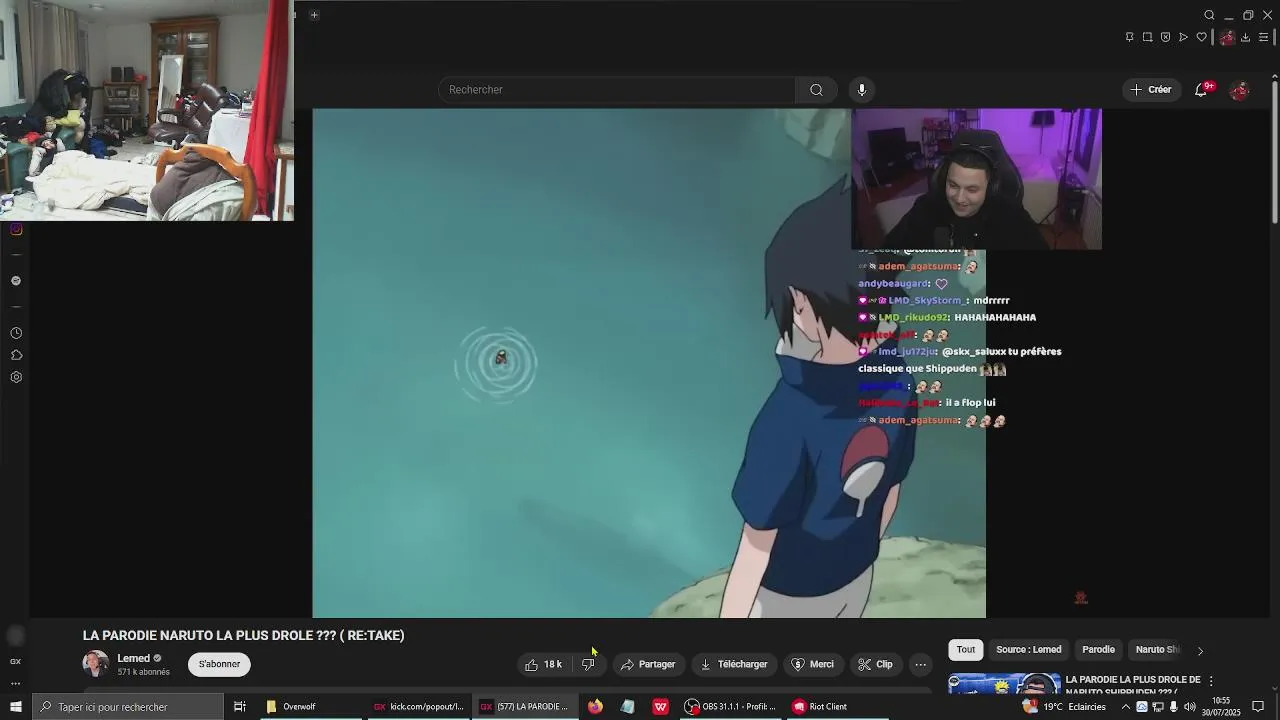The width and height of the screenshot is (1280, 720).
Task: Open Messenger in Opera sidebar
Action: (16, 281)
